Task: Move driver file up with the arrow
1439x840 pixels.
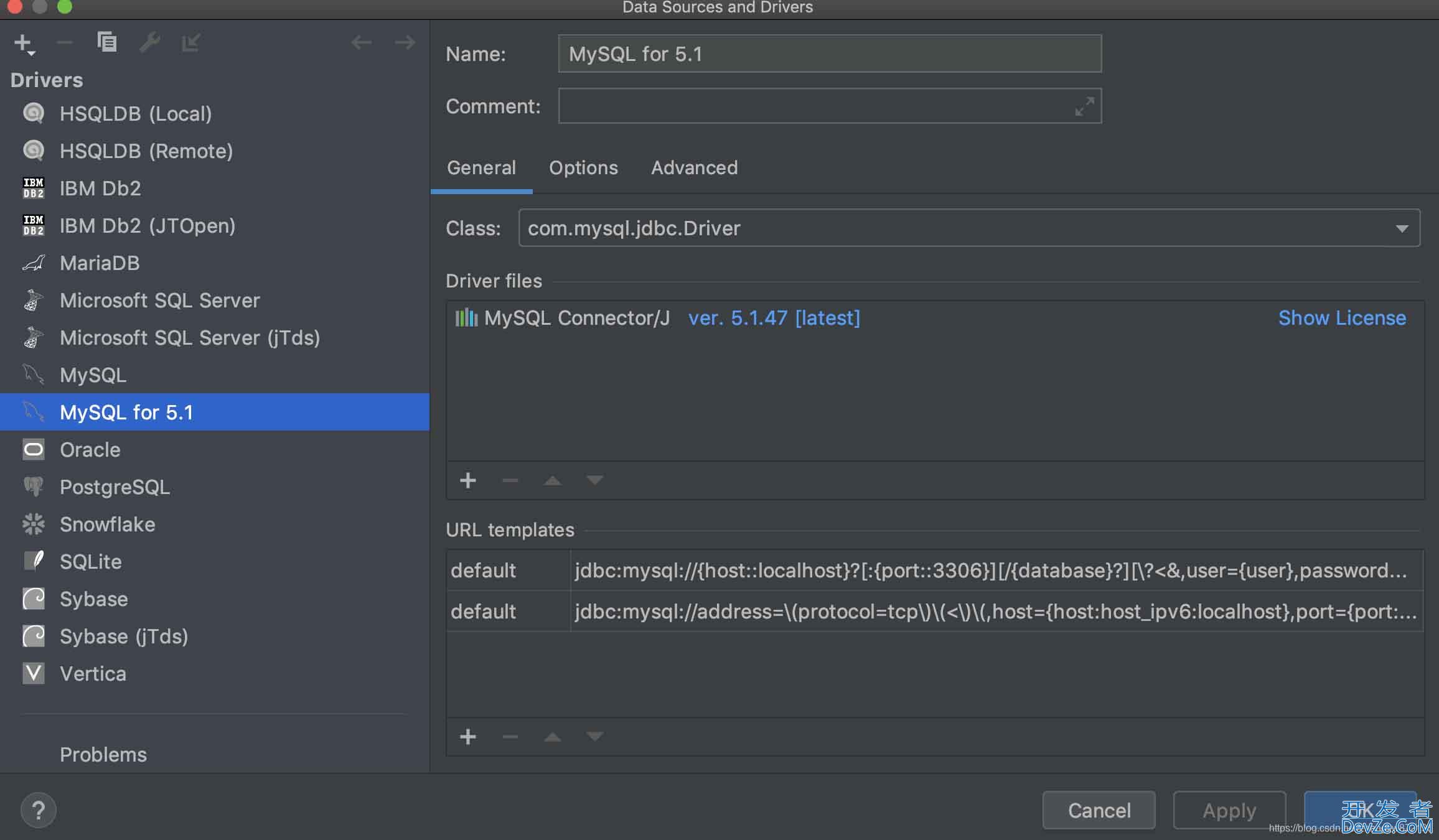Action: 553,480
